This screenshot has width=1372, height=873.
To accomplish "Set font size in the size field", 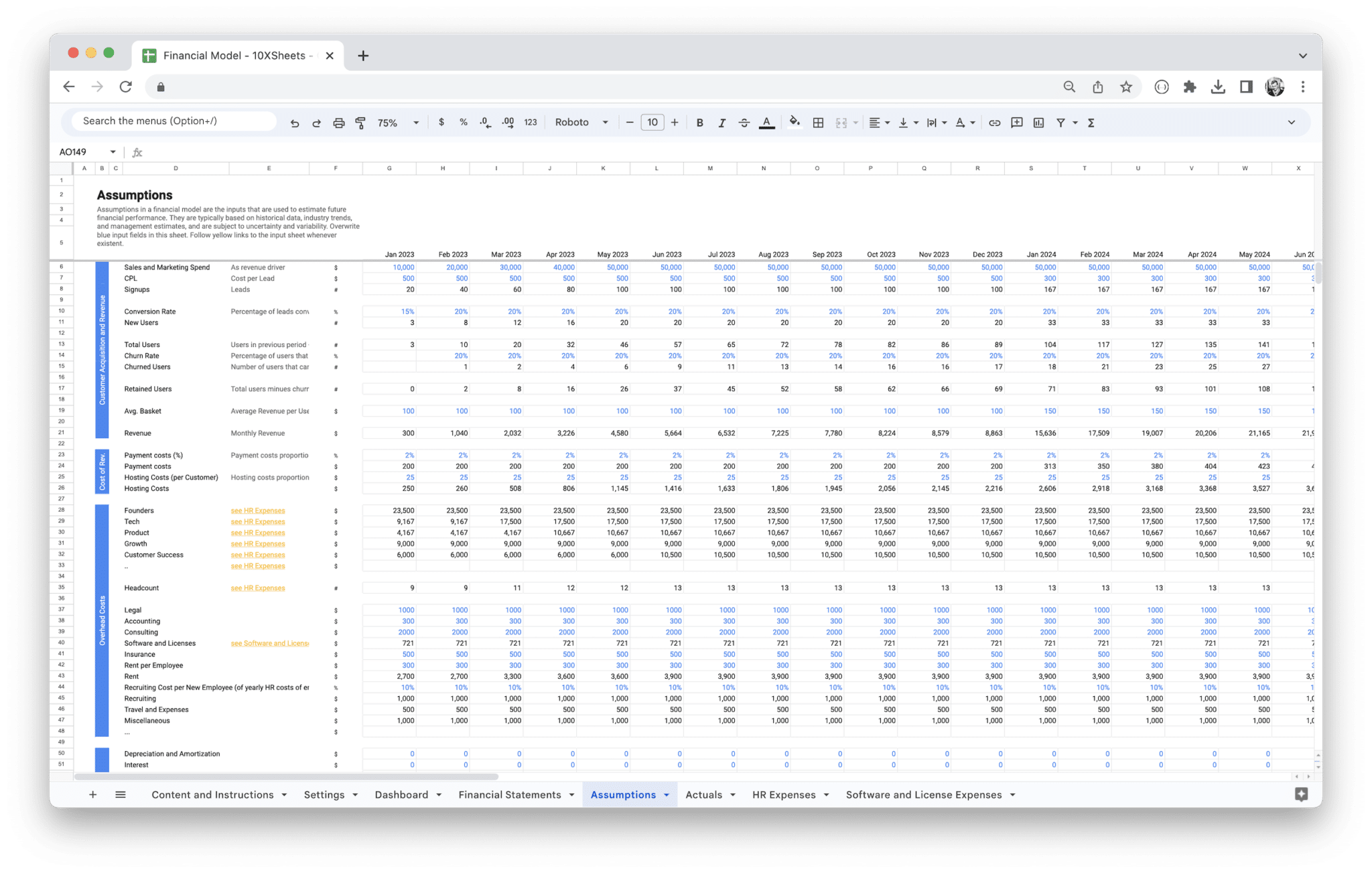I will tap(652, 123).
